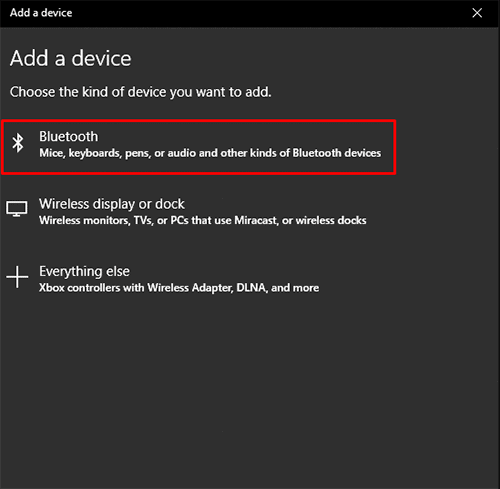
Task: Click 'Wireless Adapter' text in last option
Action: coord(190,288)
